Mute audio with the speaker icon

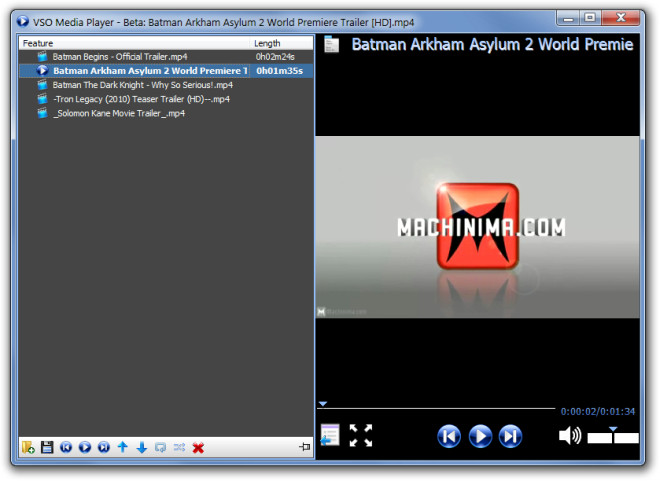pyautogui.click(x=570, y=436)
